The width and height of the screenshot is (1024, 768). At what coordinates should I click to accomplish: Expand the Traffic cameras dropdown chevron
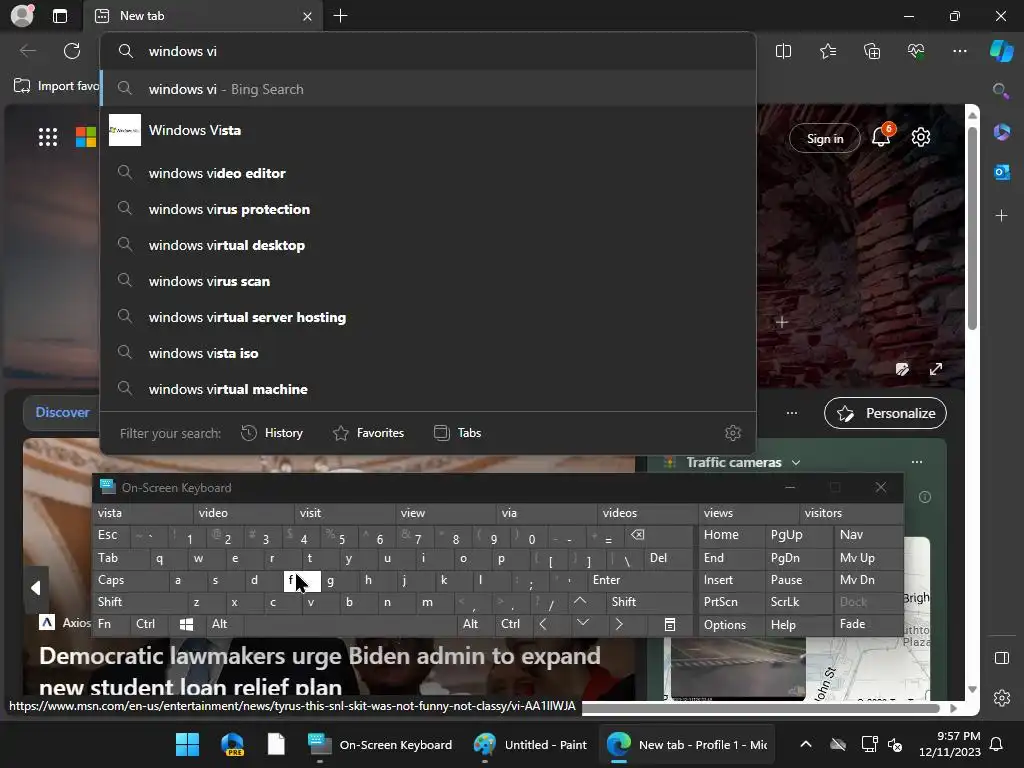(795, 462)
